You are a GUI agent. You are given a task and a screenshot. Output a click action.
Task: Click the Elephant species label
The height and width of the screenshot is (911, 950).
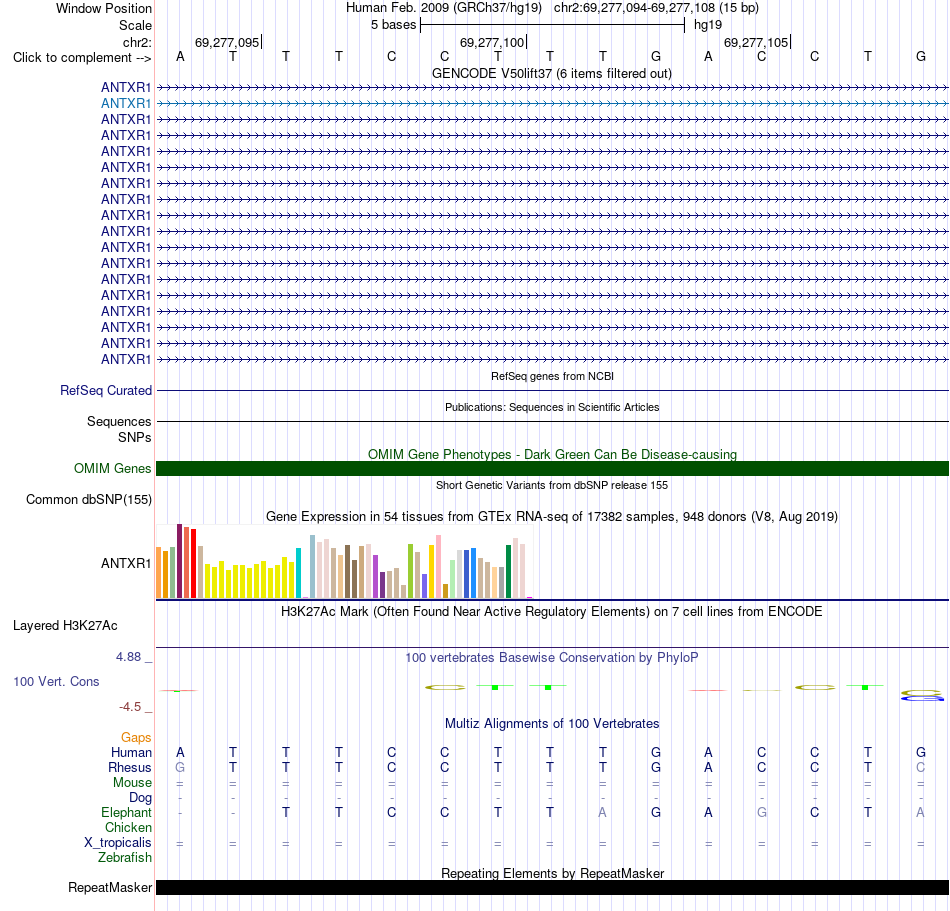[126, 812]
